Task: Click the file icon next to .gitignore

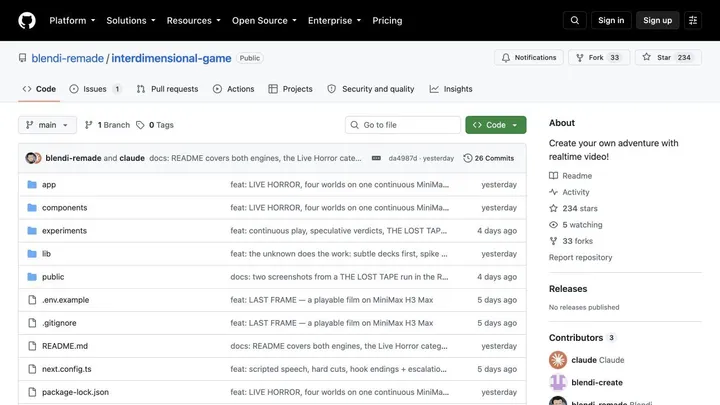Action: (32, 323)
